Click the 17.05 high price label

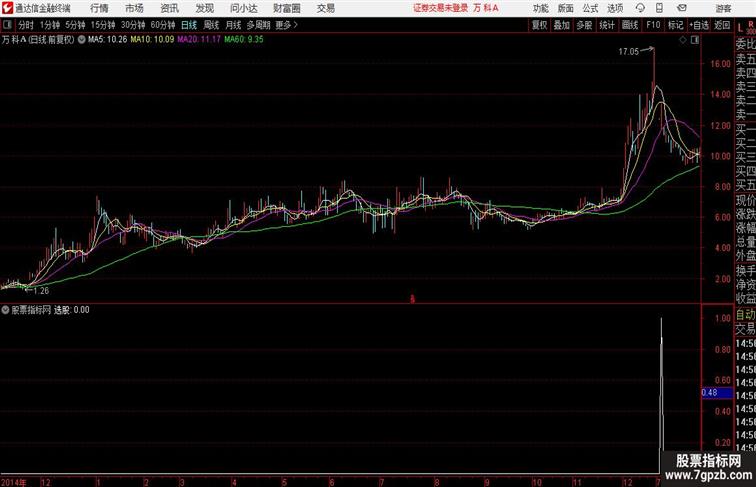629,52
